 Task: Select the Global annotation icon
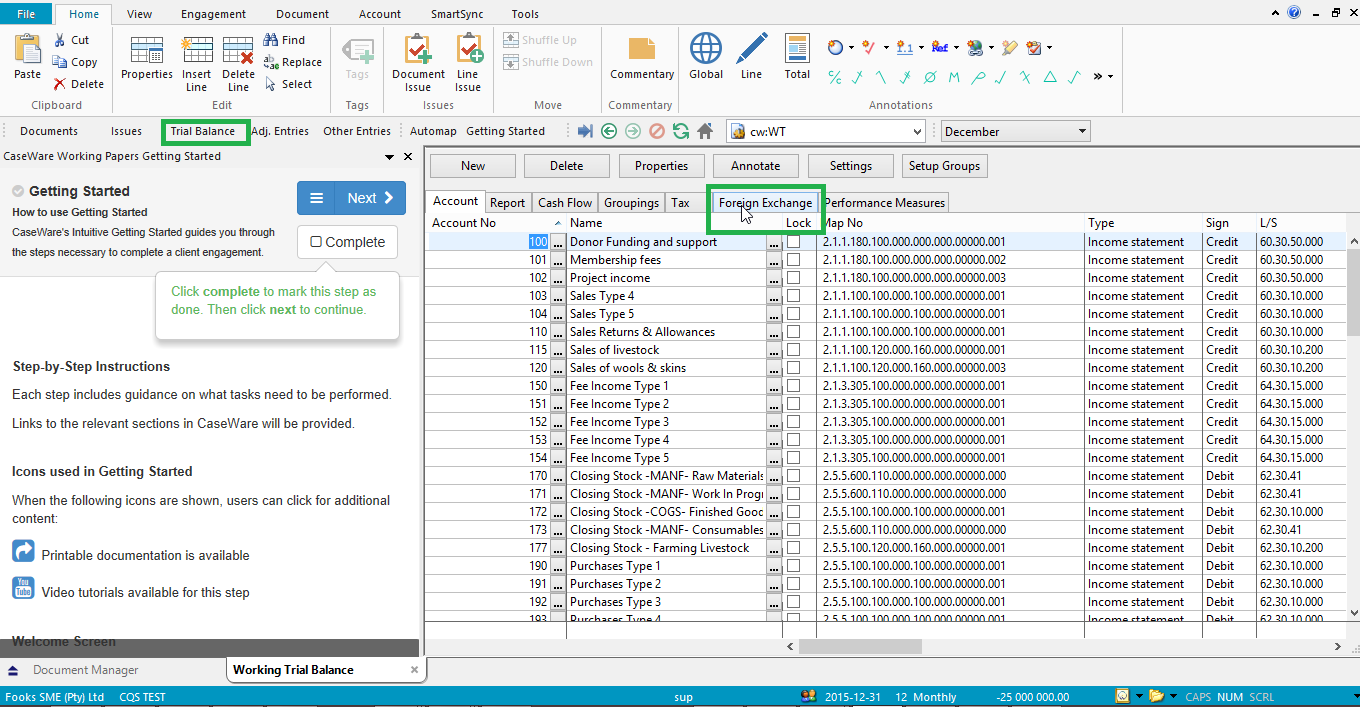pos(706,56)
